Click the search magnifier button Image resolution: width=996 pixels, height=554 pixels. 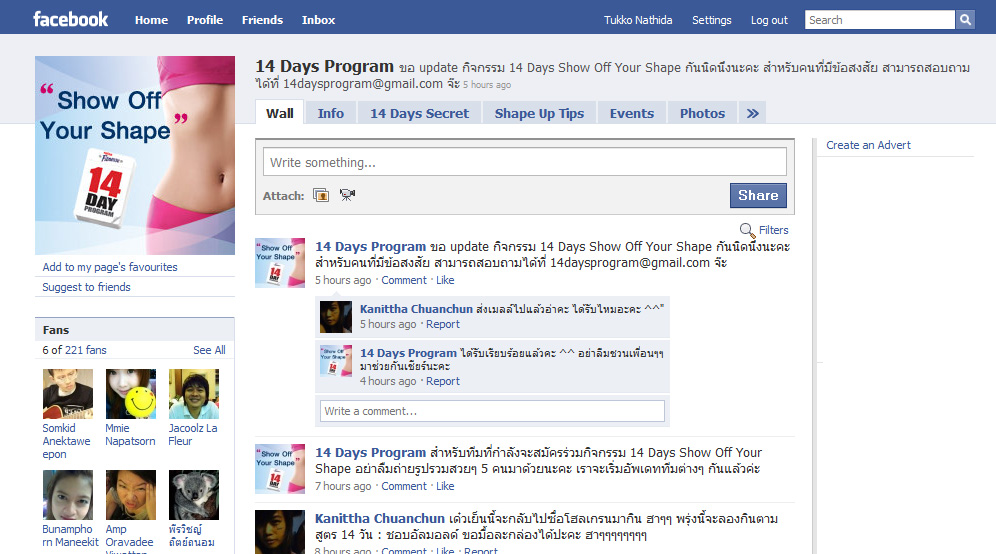(965, 20)
